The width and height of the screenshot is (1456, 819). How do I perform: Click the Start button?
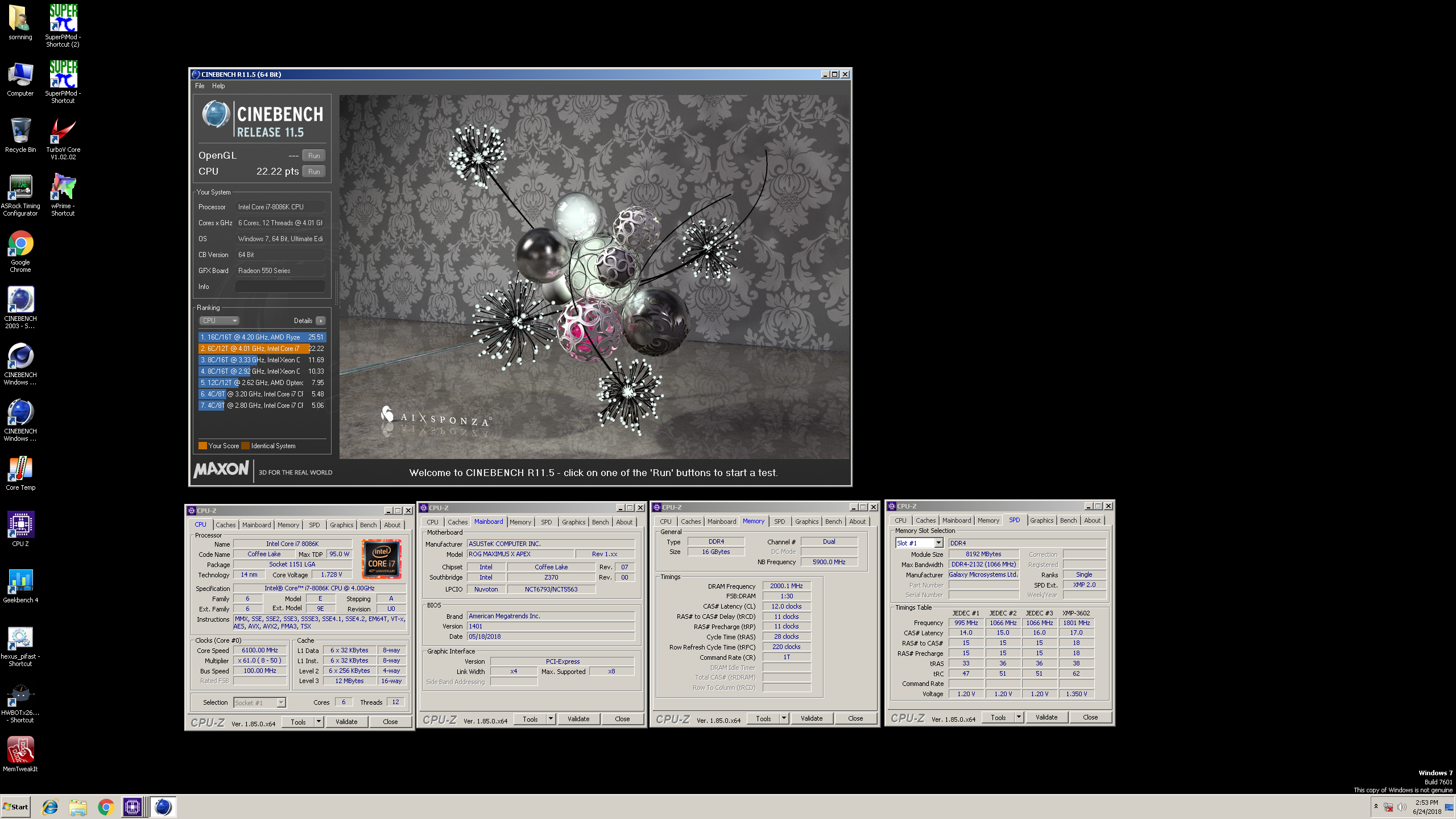point(16,807)
